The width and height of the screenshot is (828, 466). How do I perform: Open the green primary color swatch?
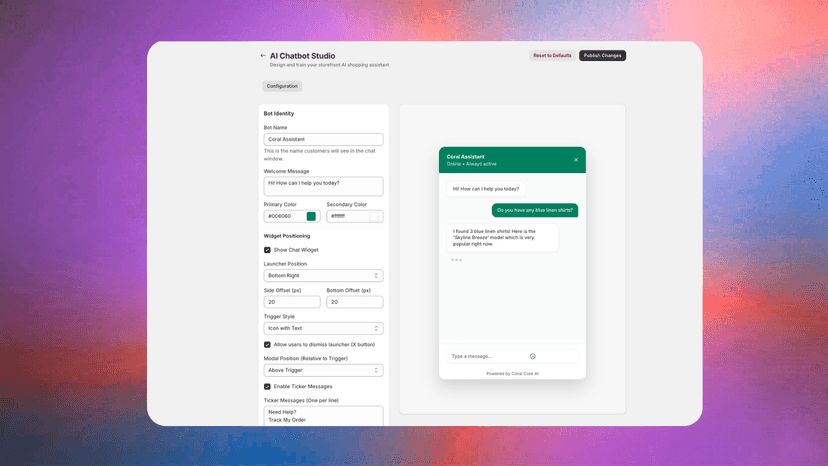(x=311, y=216)
